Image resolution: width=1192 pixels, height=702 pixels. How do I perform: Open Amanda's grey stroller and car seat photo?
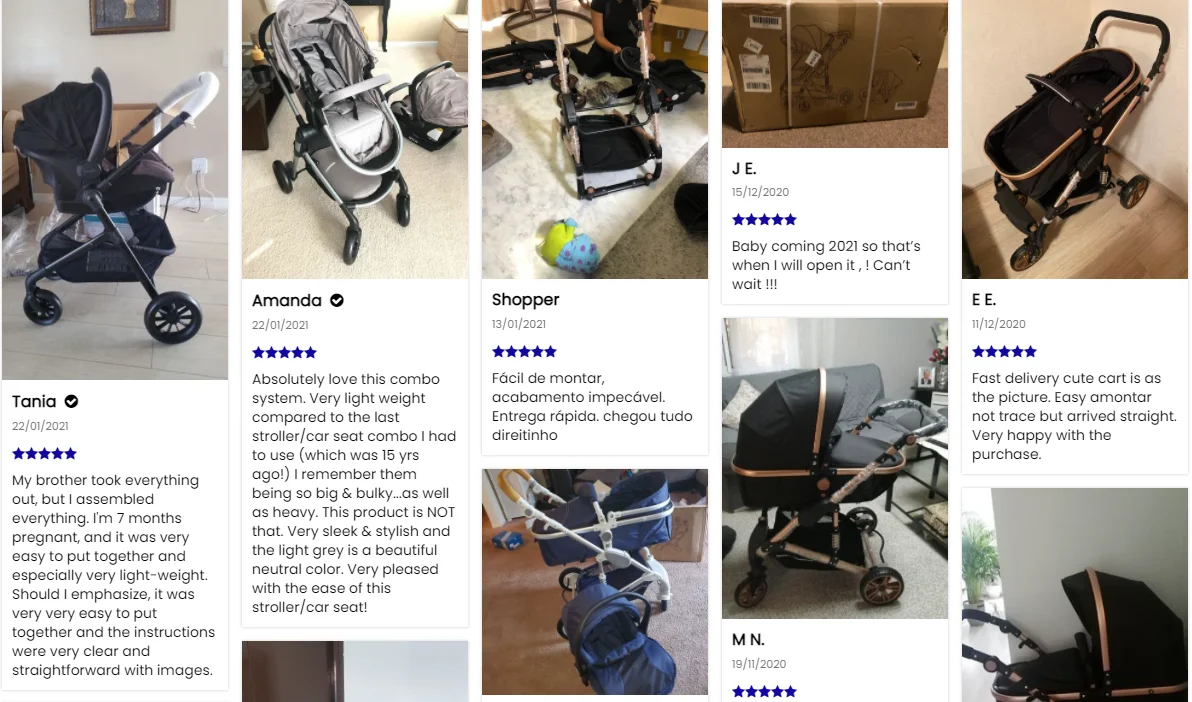click(355, 139)
